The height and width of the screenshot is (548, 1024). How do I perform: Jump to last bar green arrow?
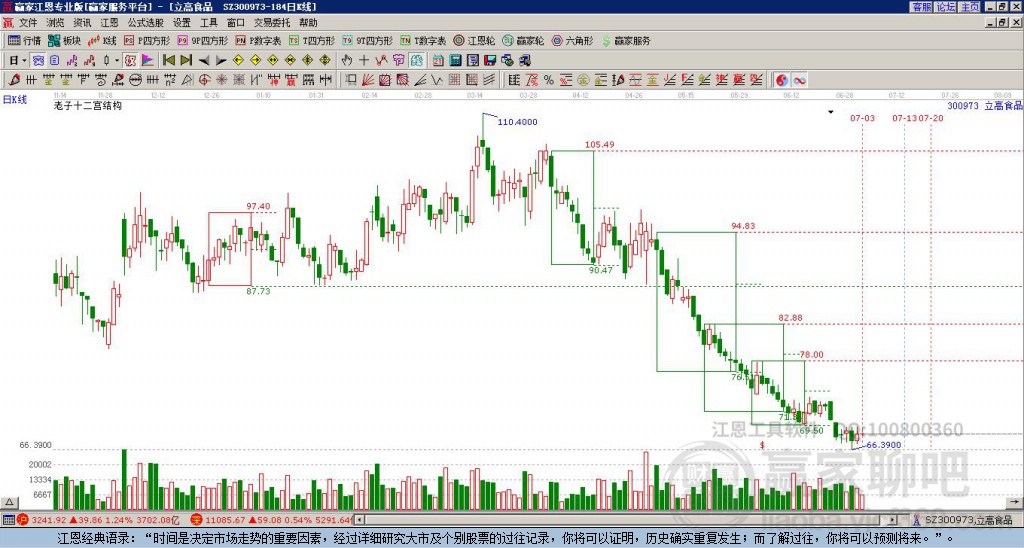coord(185,61)
